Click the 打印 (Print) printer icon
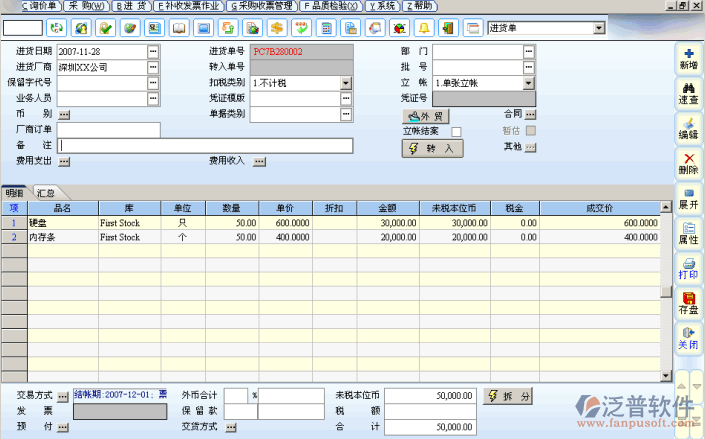705x439 pixels. point(688,268)
